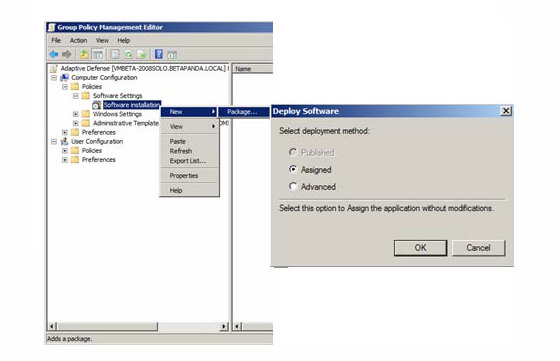Click the Software Settings folder icon
The width and height of the screenshot is (560, 361).
tap(86, 96)
